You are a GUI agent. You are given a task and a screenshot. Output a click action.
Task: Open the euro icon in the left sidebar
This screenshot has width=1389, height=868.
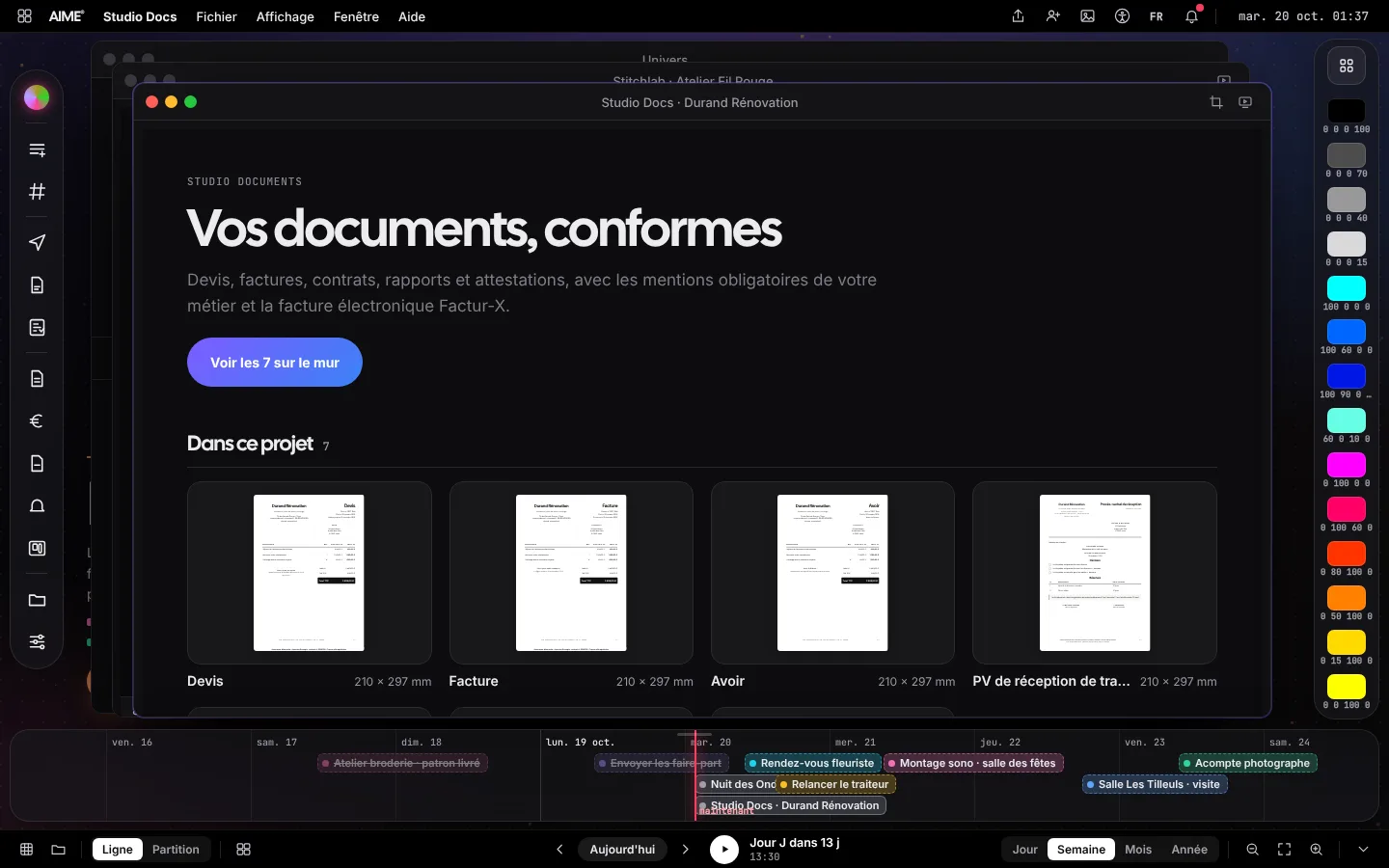tap(37, 420)
